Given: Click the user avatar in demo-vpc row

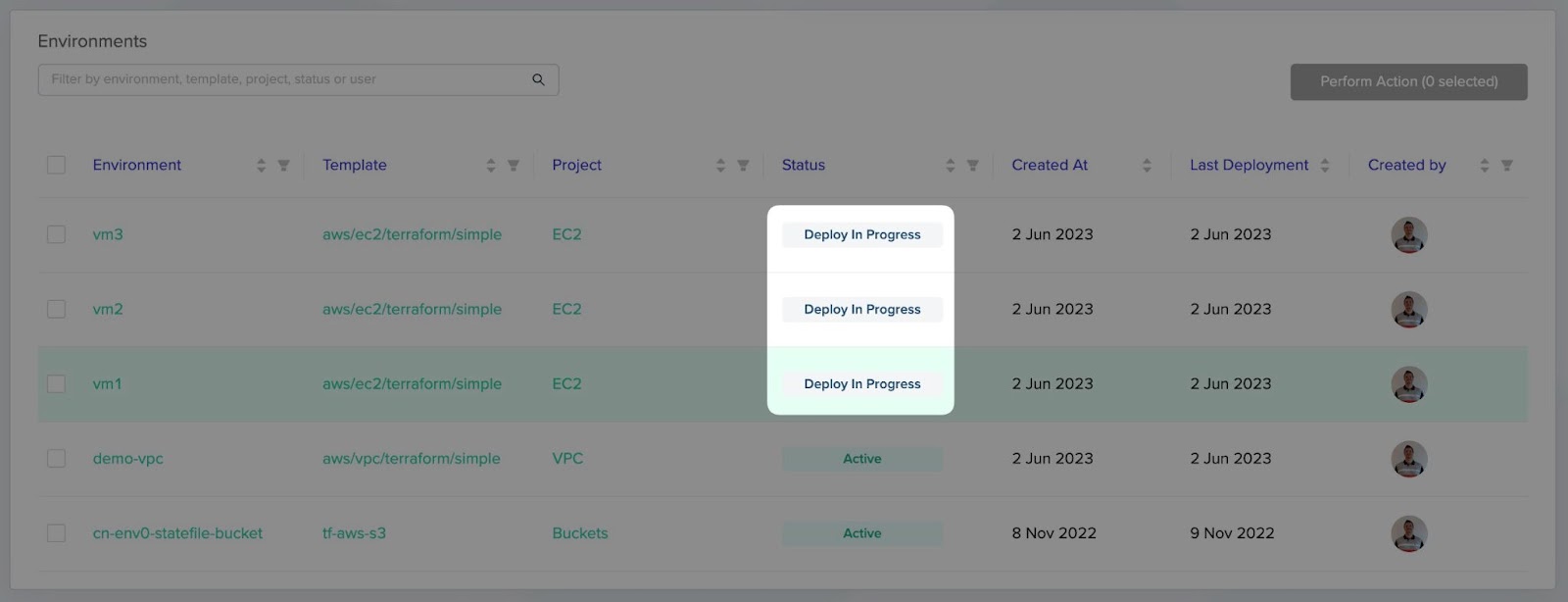Looking at the screenshot, I should (x=1409, y=459).
